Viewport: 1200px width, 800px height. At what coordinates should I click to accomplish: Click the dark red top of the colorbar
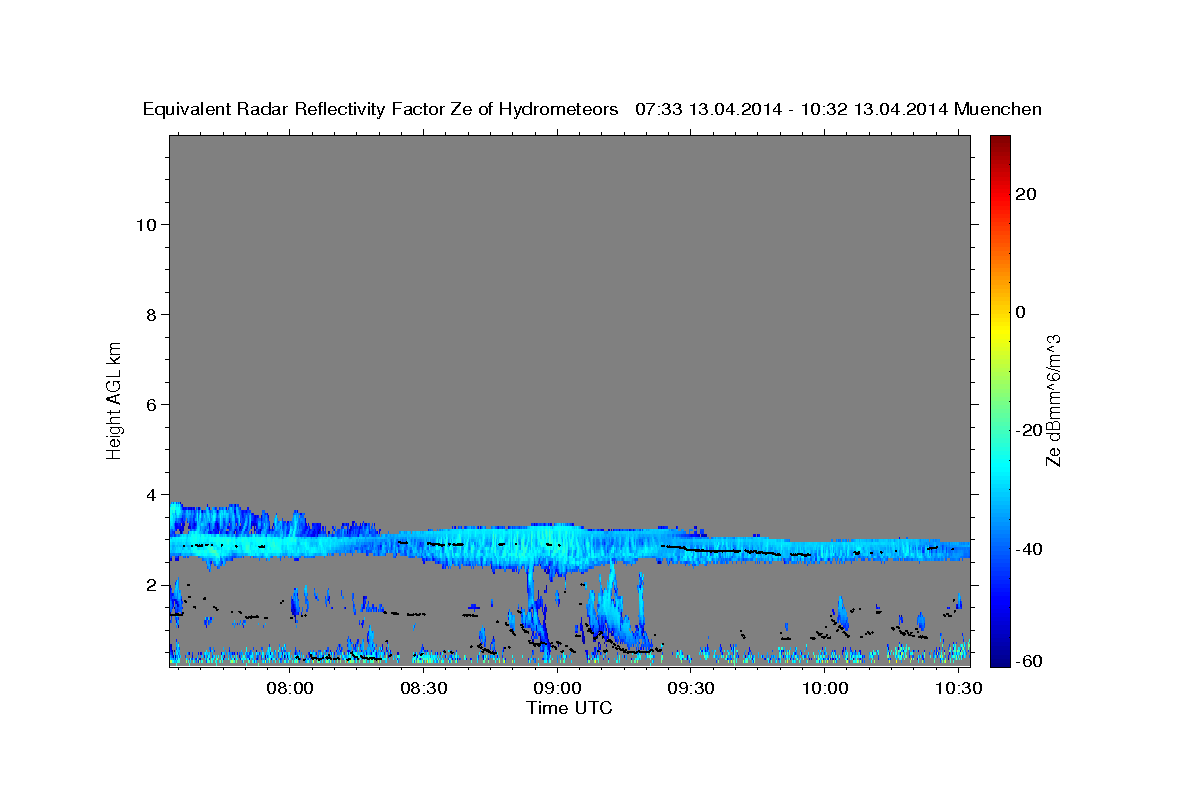tap(999, 145)
